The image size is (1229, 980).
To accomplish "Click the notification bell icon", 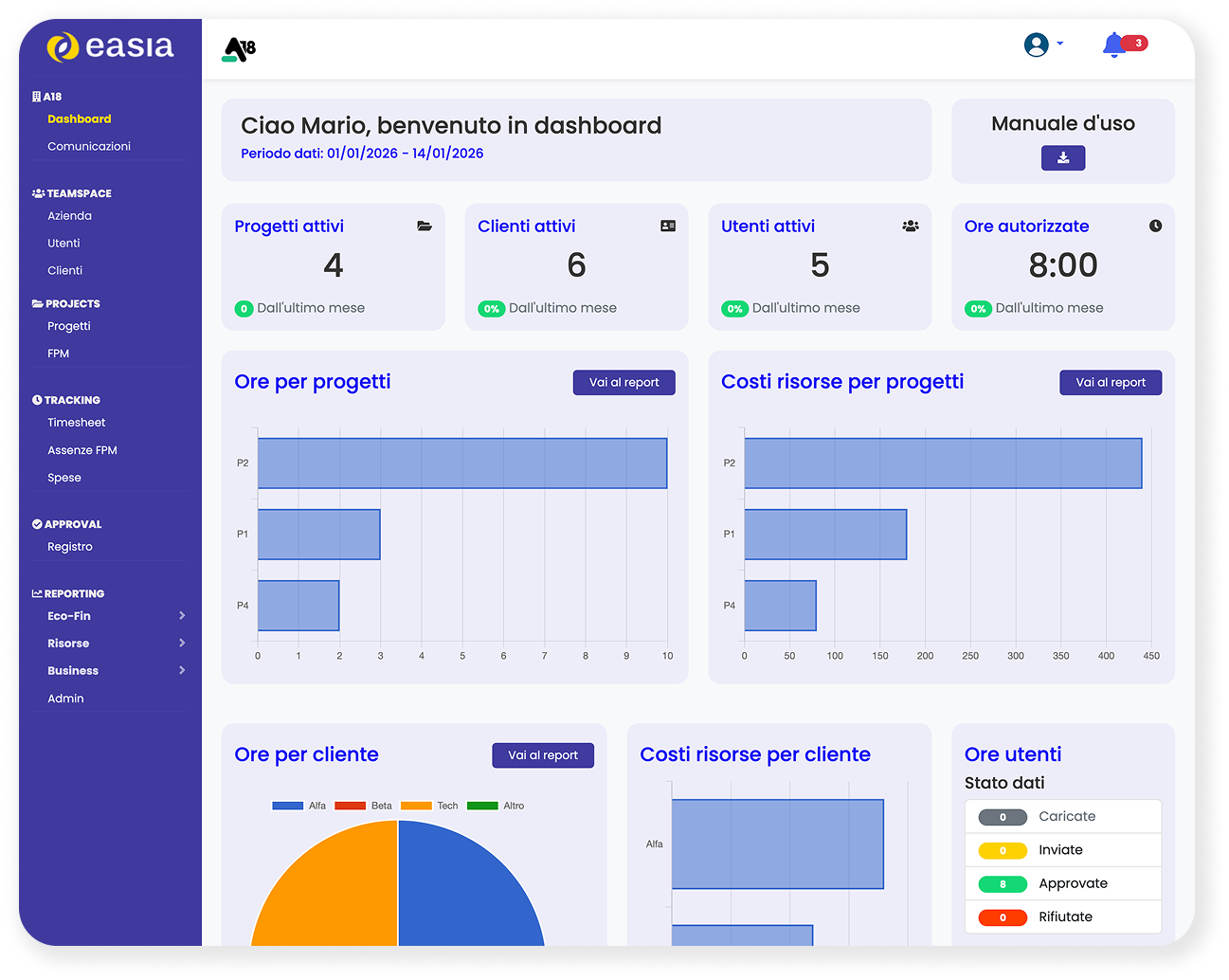I will (x=1113, y=45).
